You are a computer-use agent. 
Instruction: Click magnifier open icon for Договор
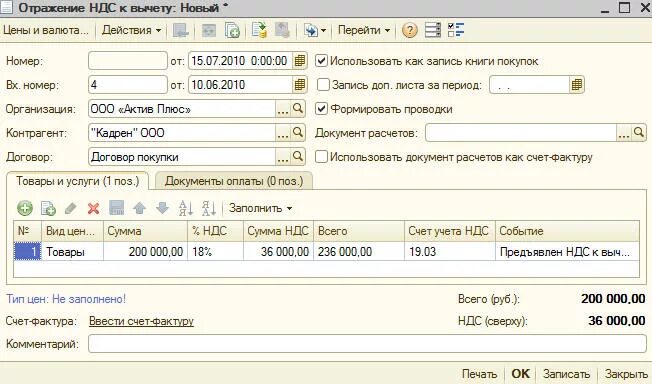pyautogui.click(x=298, y=157)
